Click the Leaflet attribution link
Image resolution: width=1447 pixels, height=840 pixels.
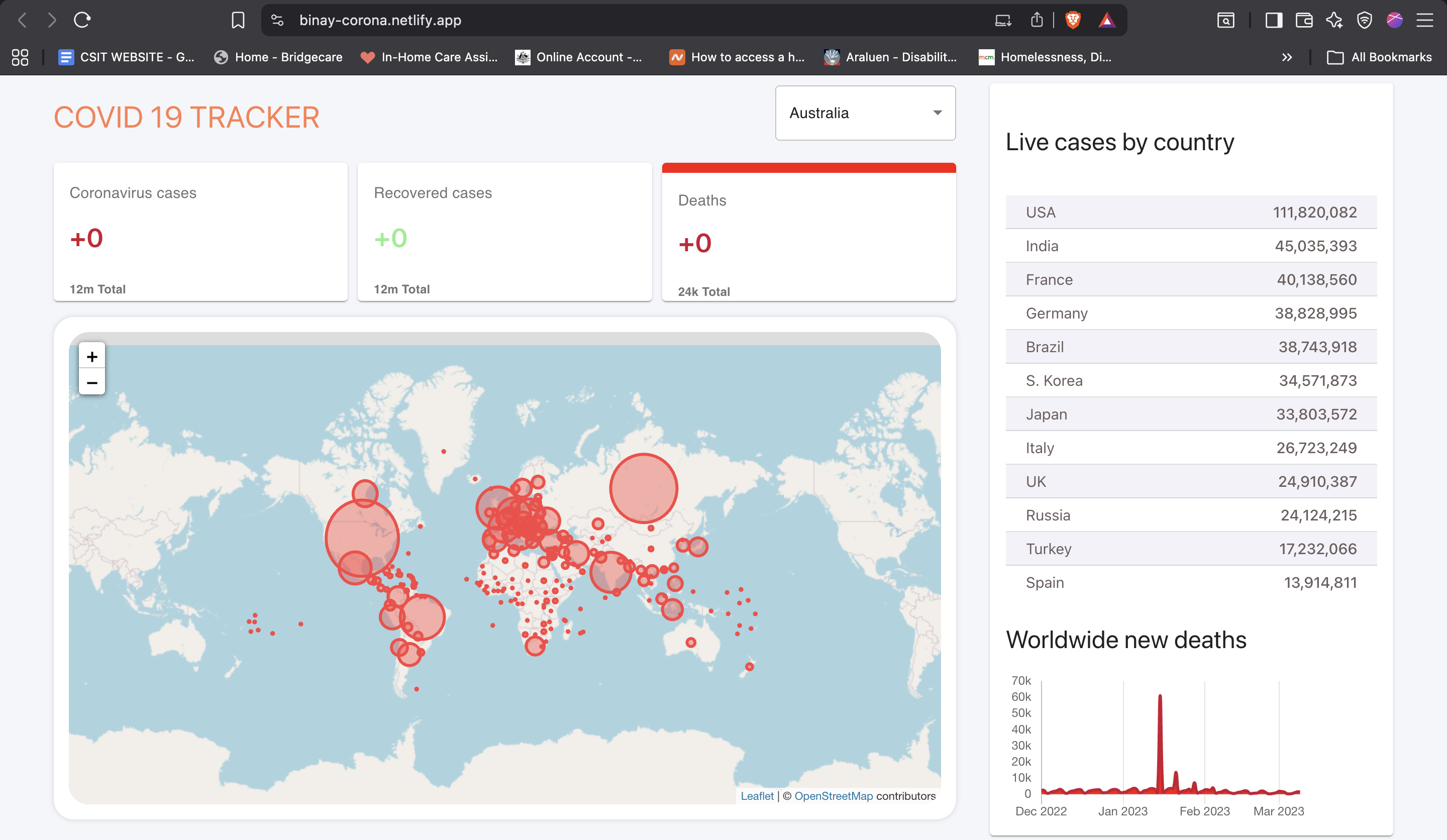(x=757, y=796)
